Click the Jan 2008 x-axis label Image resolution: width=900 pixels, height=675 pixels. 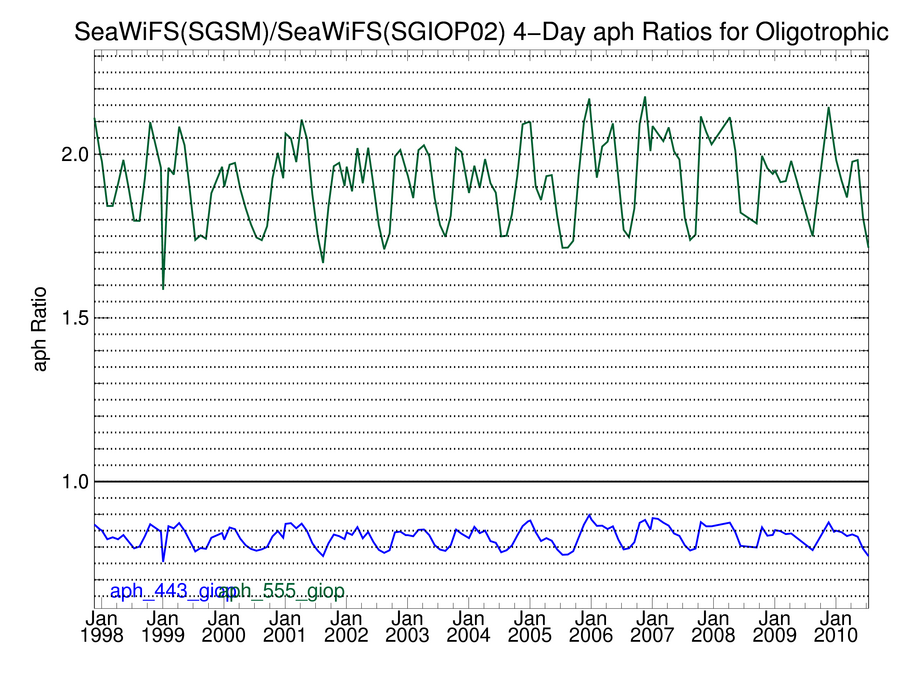713,627
